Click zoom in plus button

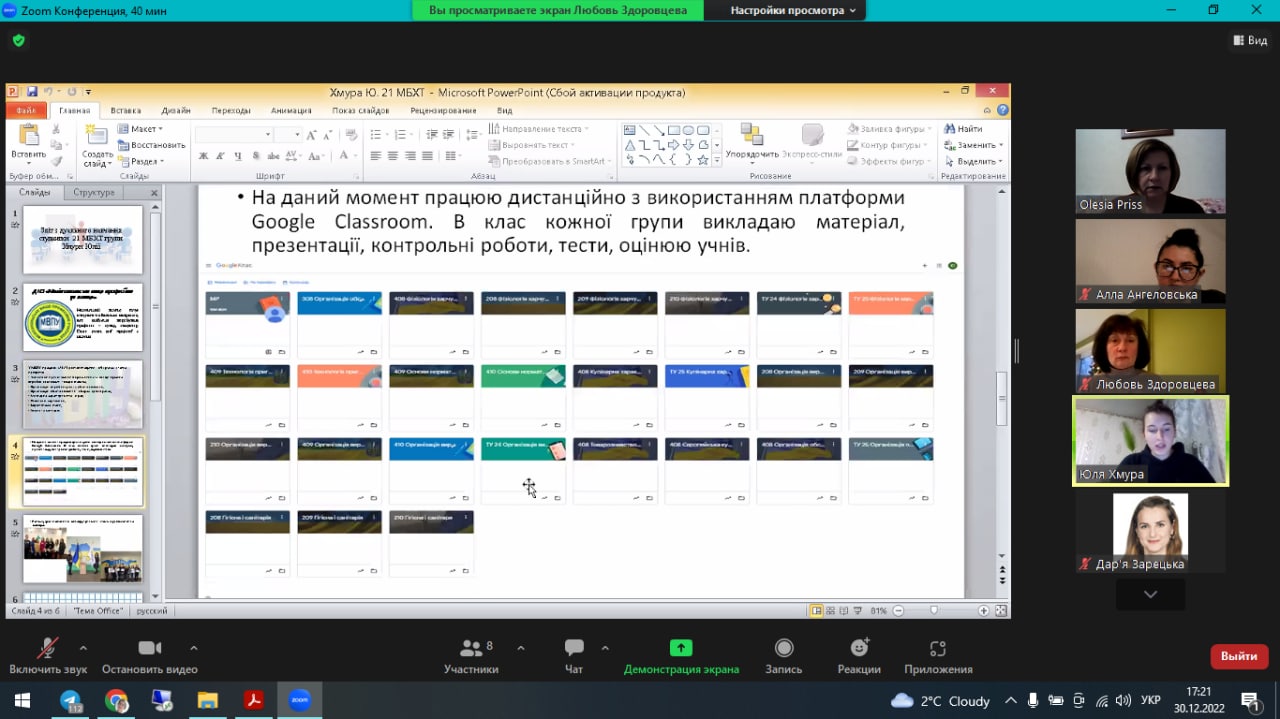click(984, 610)
